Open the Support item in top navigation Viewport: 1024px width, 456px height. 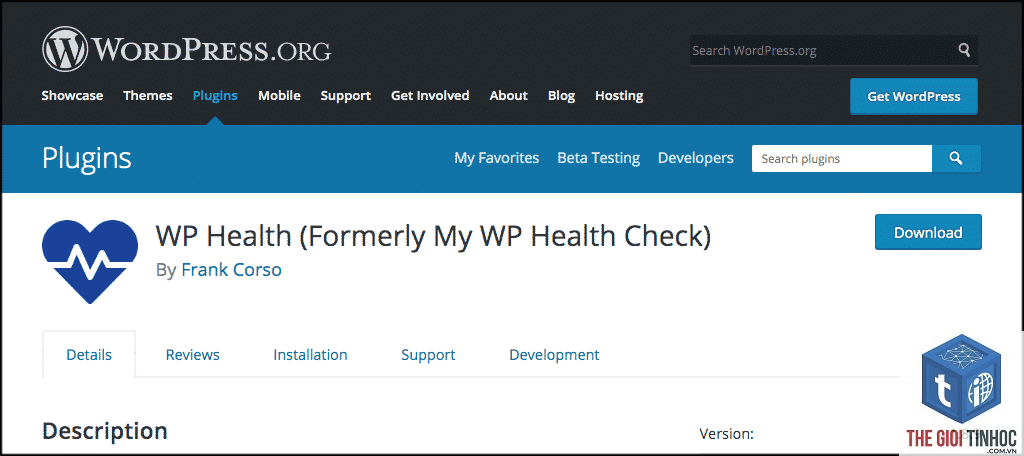(x=345, y=96)
